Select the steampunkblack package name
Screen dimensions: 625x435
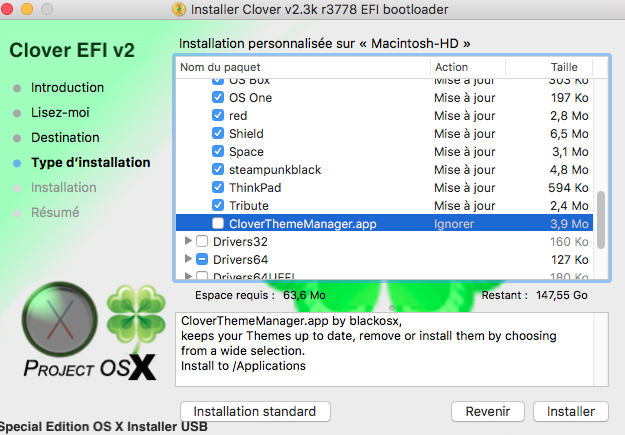(x=275, y=170)
